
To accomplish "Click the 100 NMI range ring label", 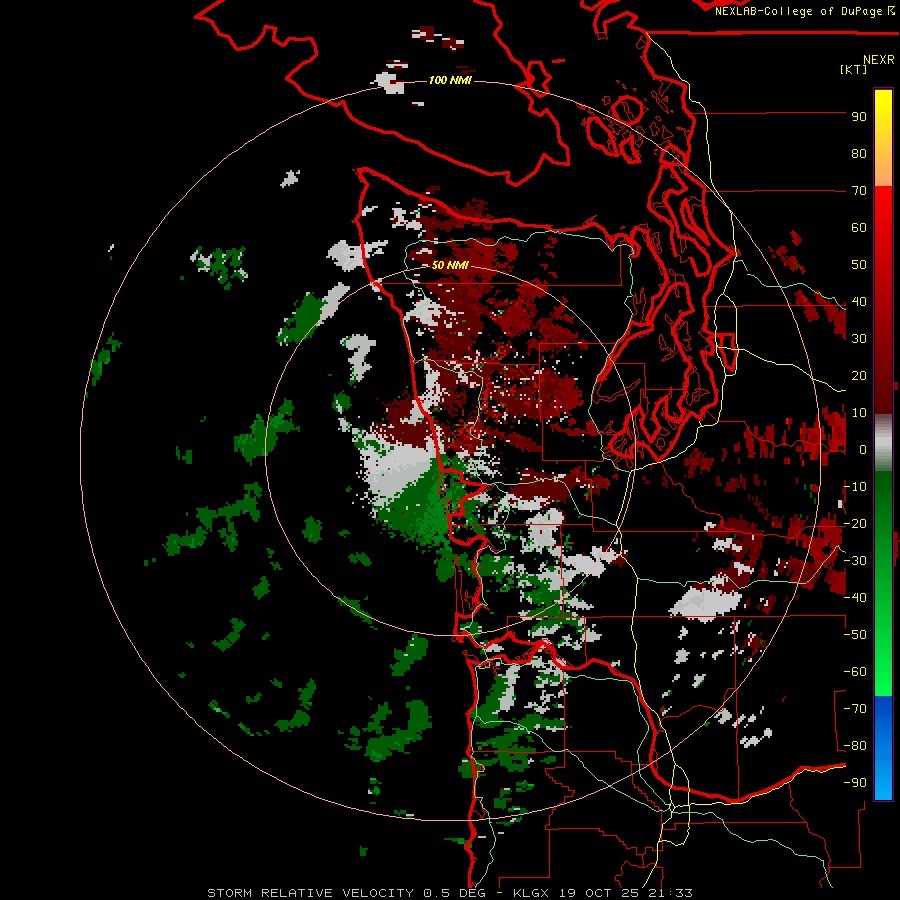I will point(450,80).
